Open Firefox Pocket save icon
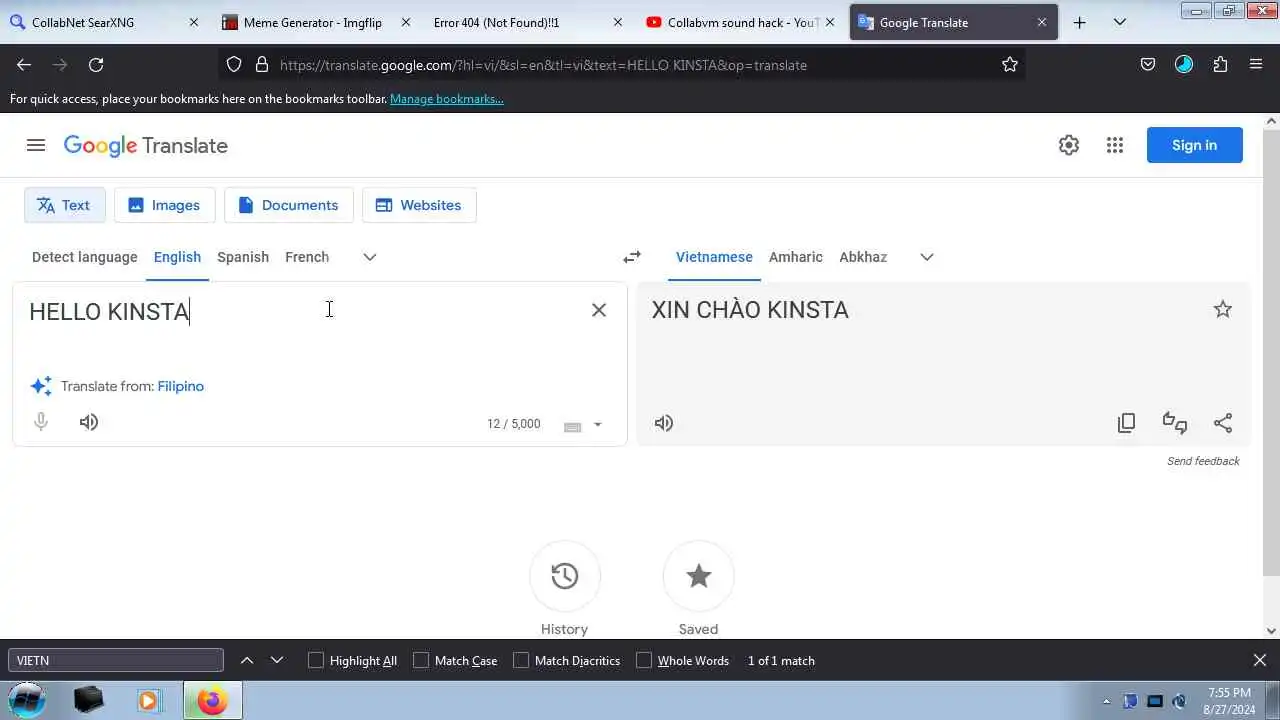Image resolution: width=1280 pixels, height=720 pixels. pos(1148,65)
